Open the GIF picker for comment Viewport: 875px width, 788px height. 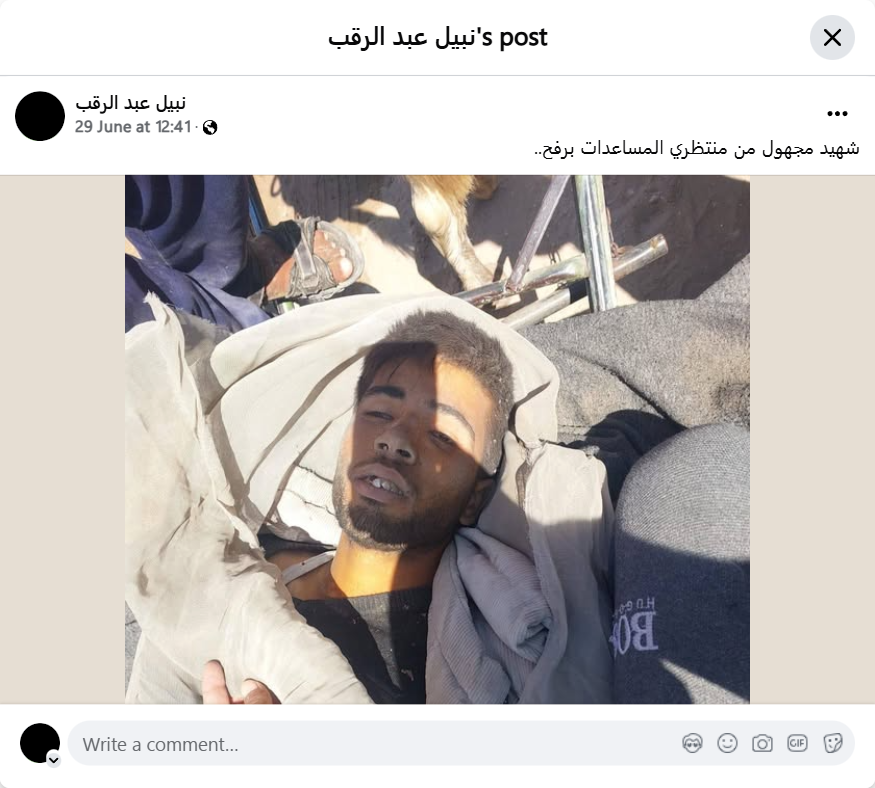coord(797,743)
